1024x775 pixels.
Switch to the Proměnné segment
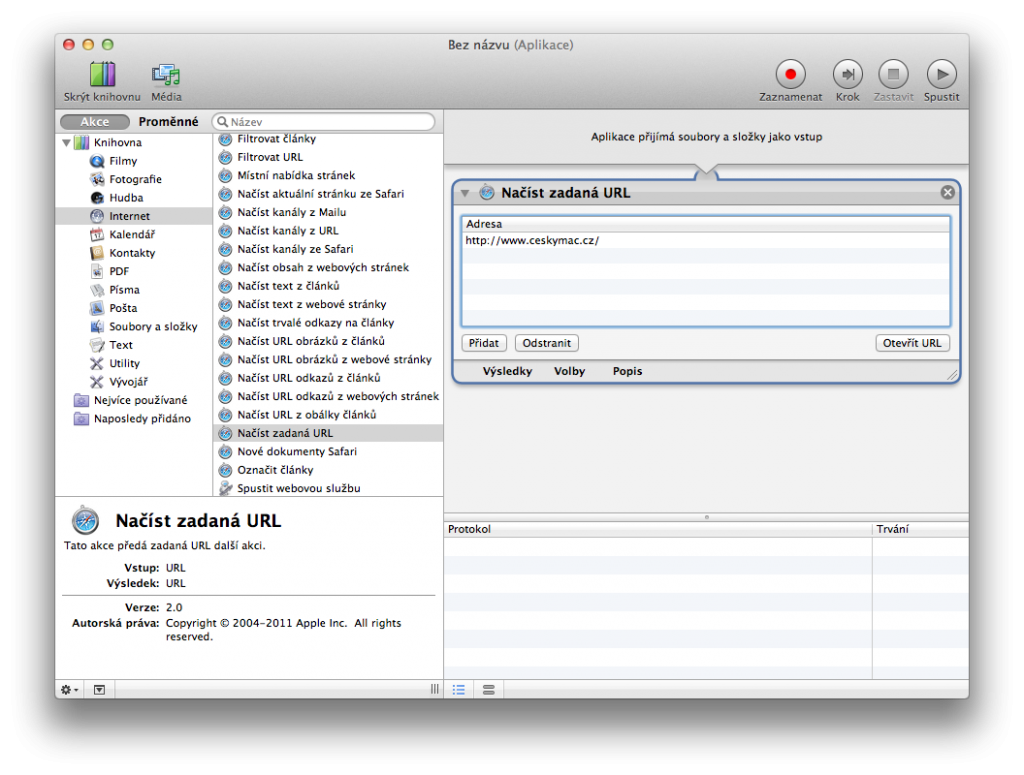[168, 122]
